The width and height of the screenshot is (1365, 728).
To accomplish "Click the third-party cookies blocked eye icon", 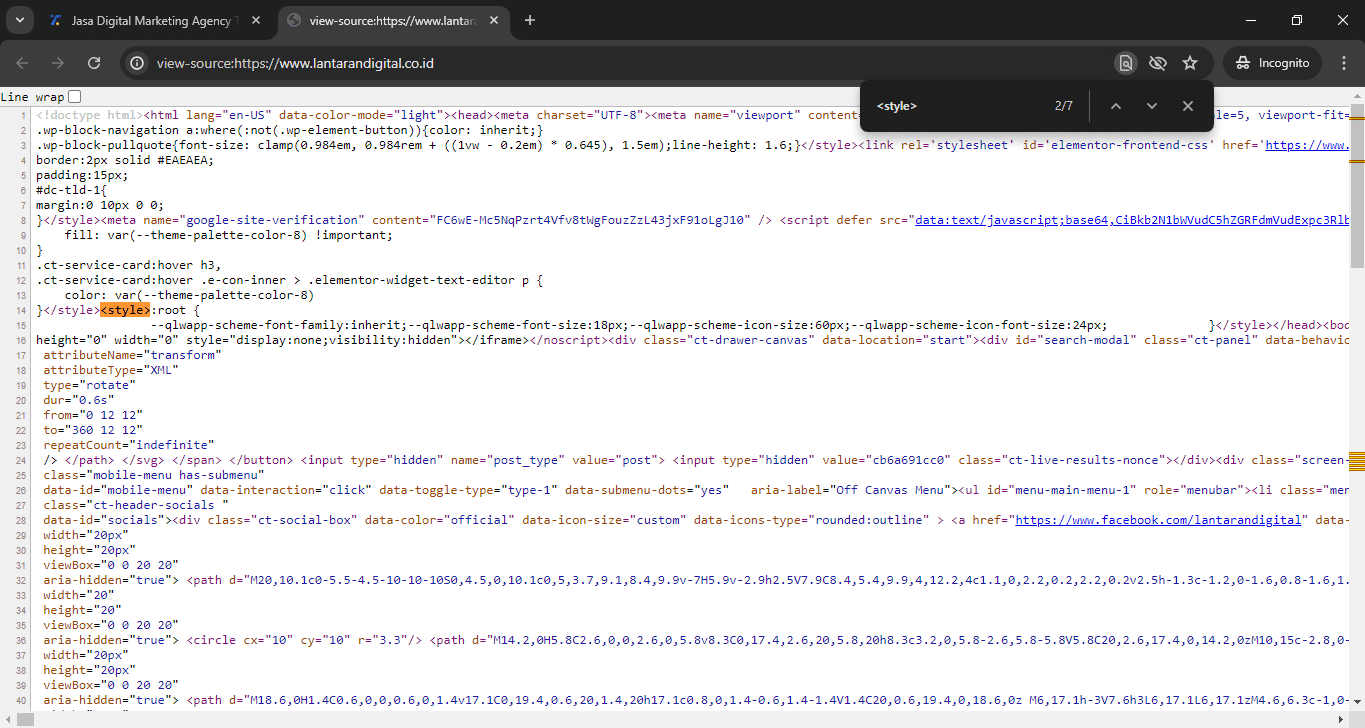I will [1158, 63].
